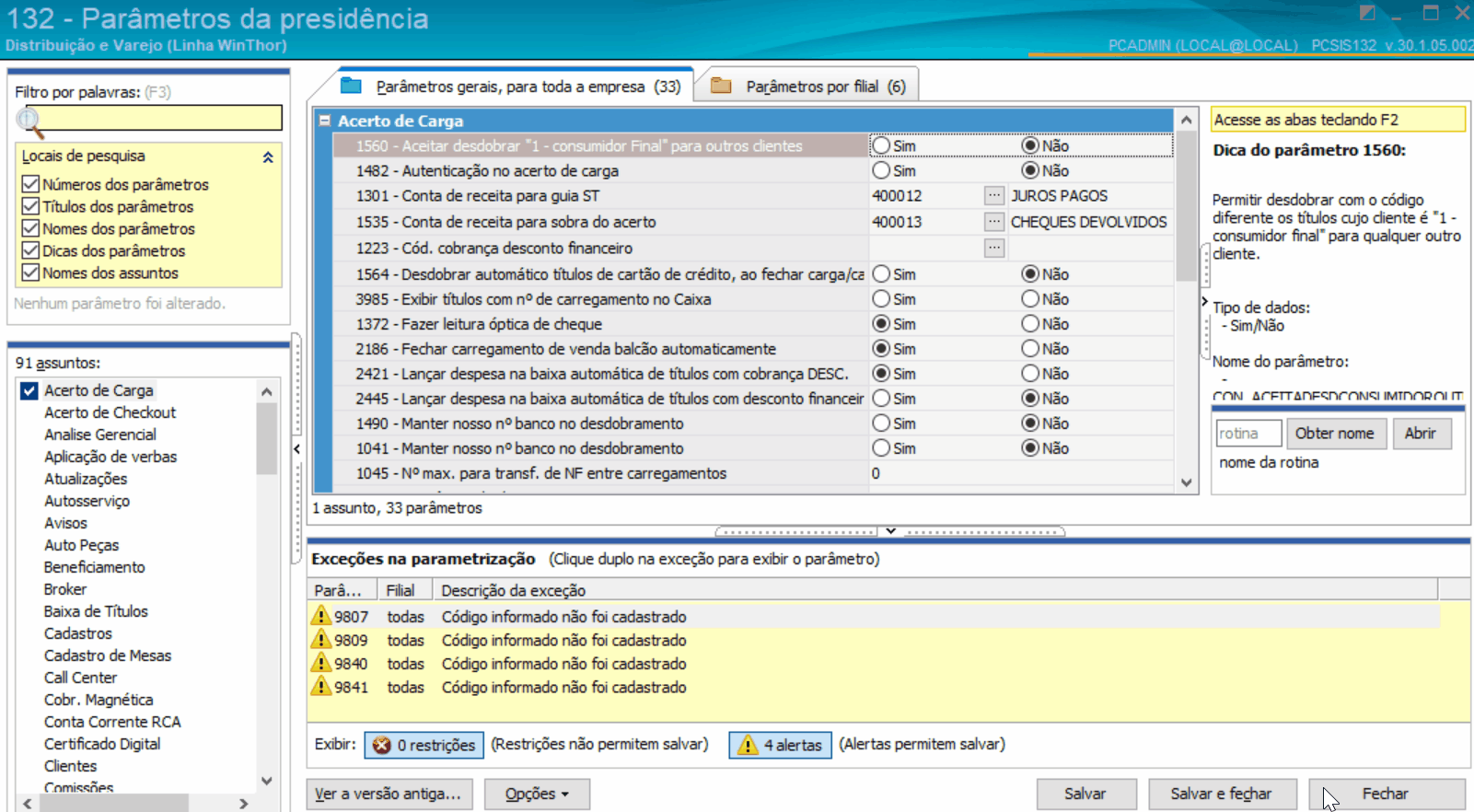The width and height of the screenshot is (1474, 812).
Task: Click the Salvar e fechar button
Action: click(1222, 794)
